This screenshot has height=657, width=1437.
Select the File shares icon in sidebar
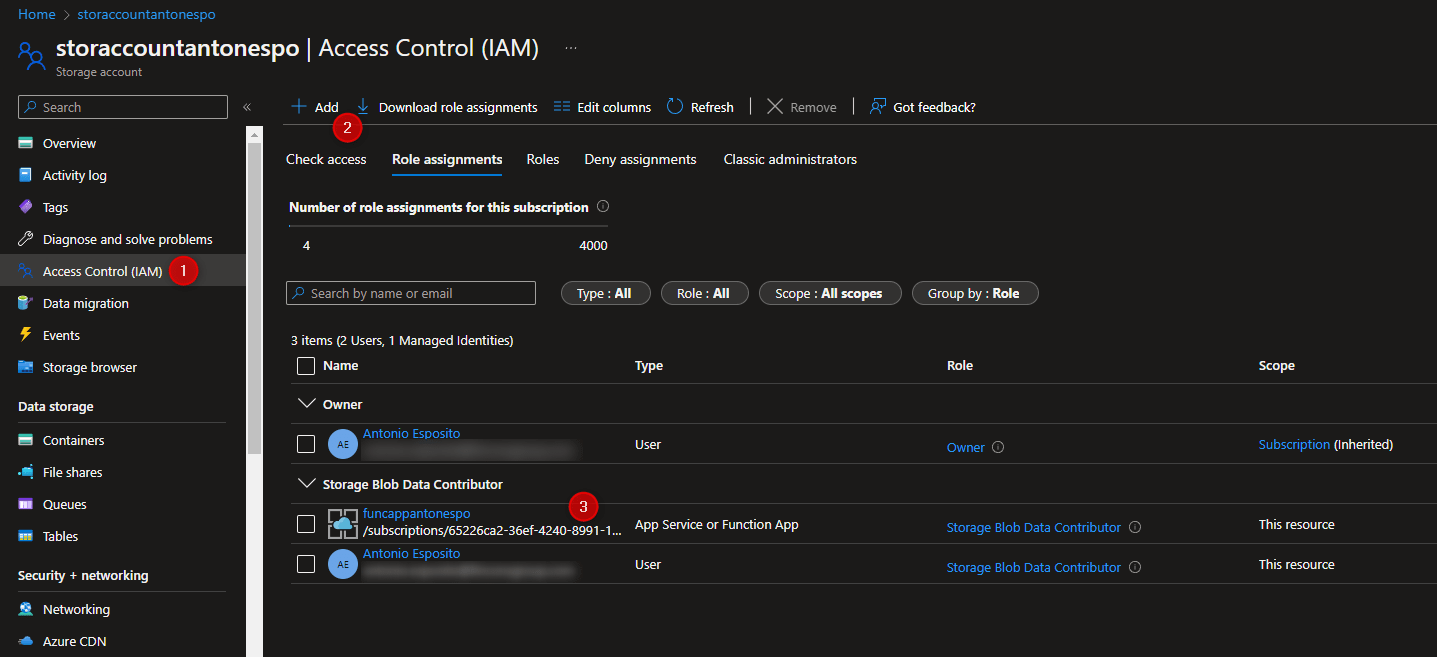29,472
